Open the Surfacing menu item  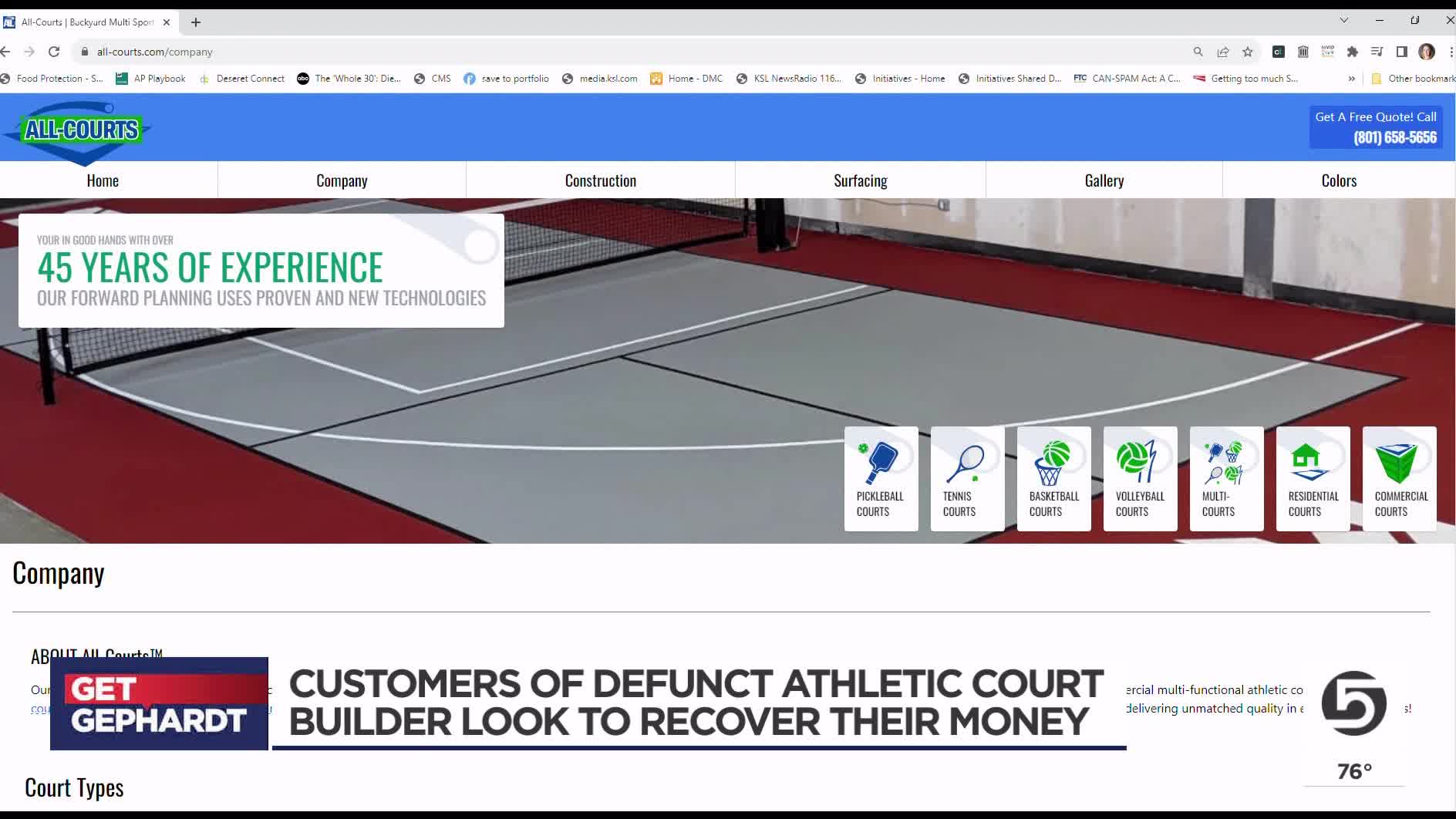[x=860, y=180]
